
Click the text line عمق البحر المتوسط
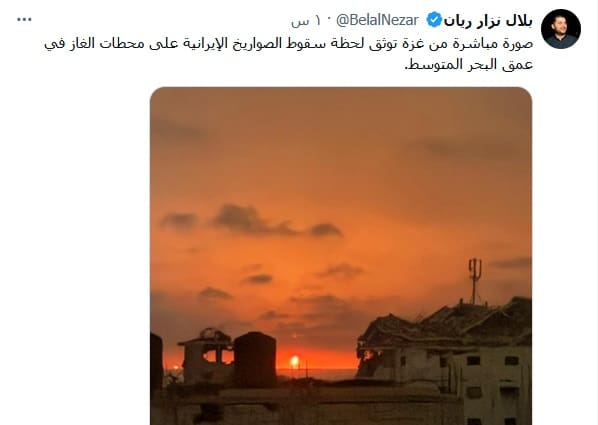[x=468, y=64]
